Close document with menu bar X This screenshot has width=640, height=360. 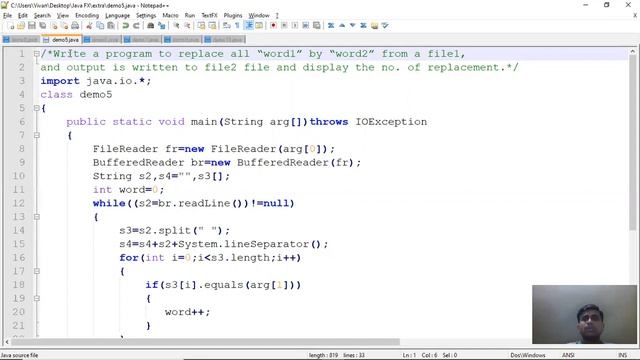[x=635, y=16]
